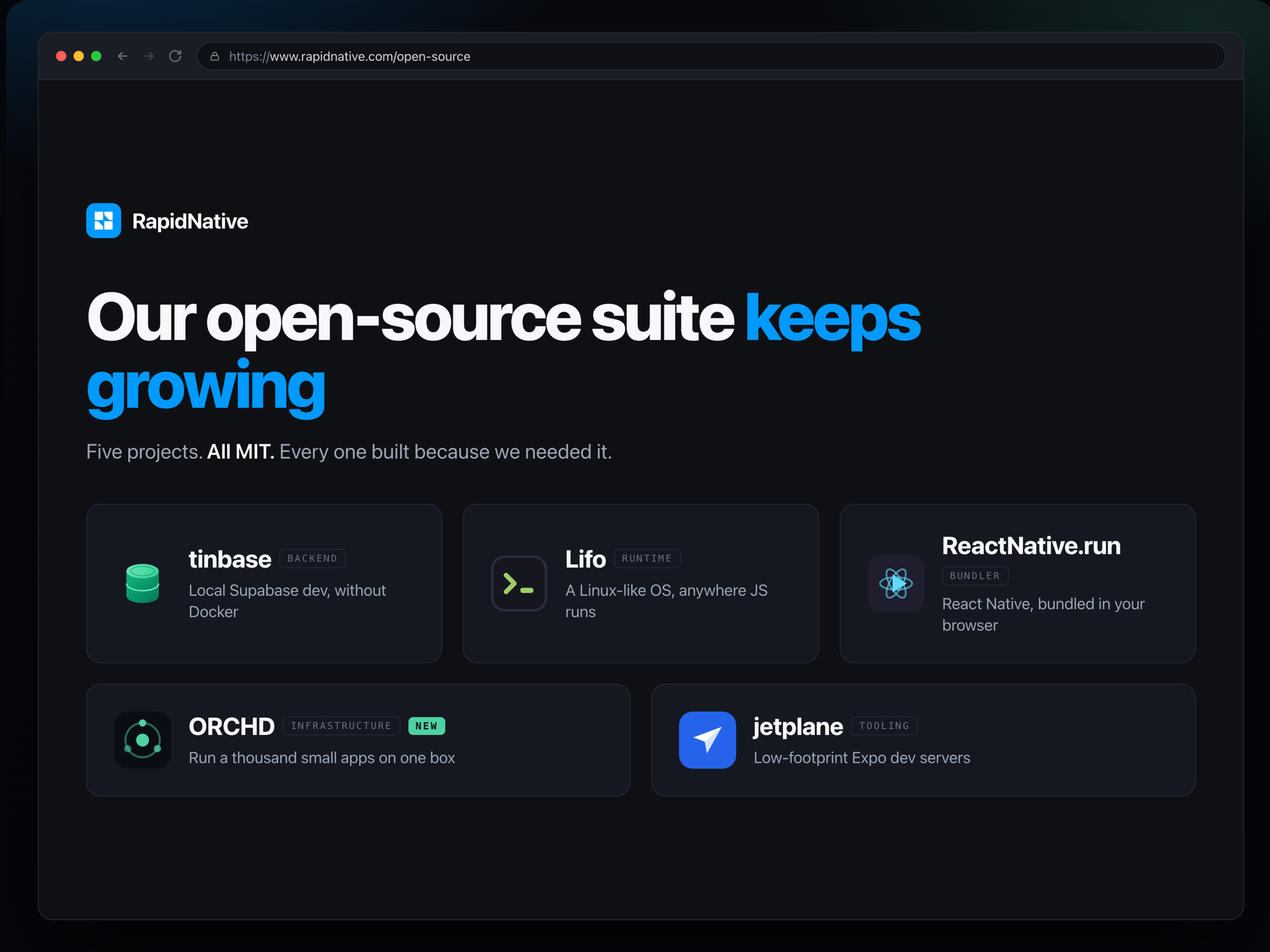
Task: Open the ORCHD project title
Action: click(231, 727)
